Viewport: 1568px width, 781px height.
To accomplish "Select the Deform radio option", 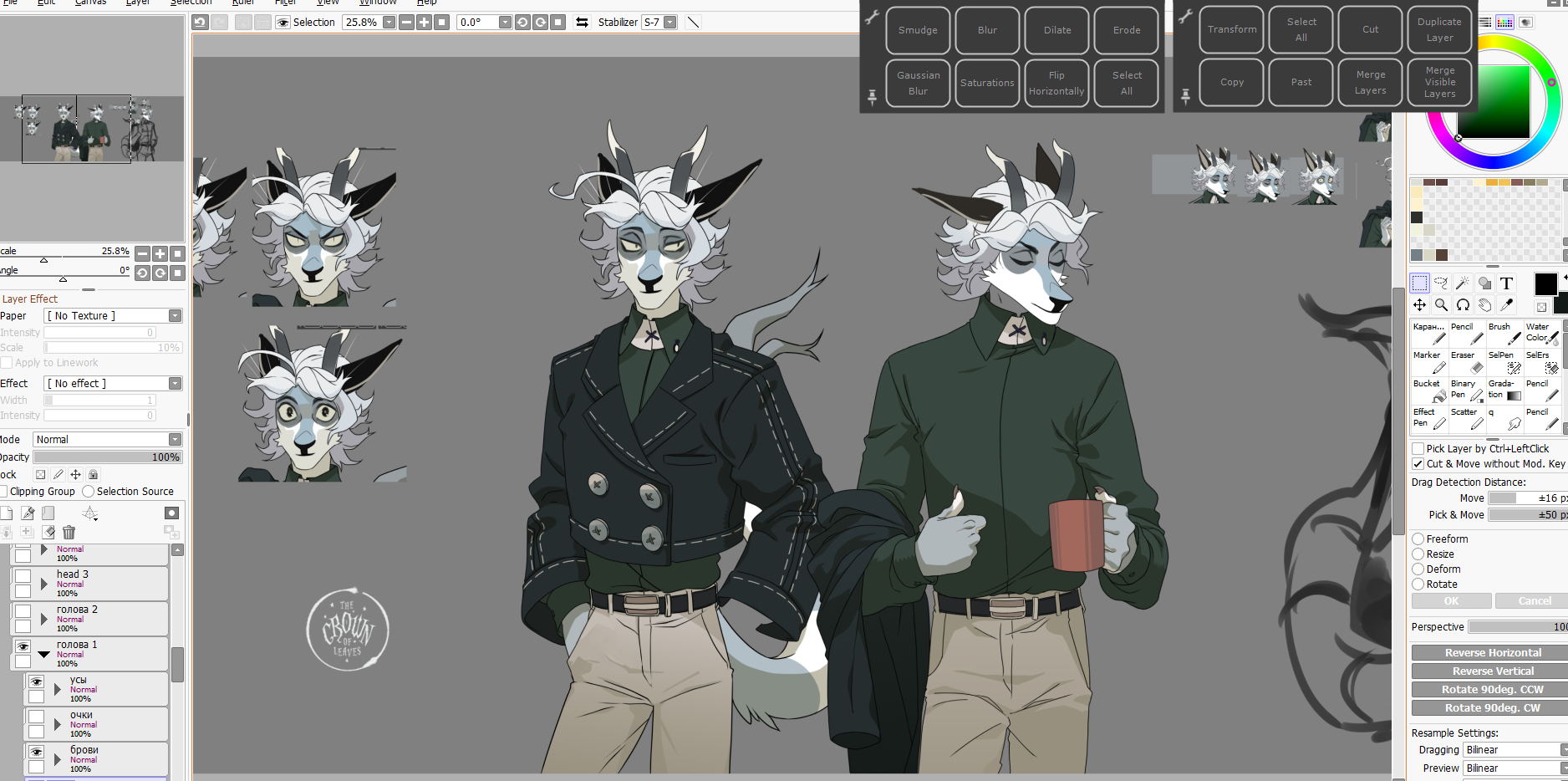I will pyautogui.click(x=1418, y=569).
